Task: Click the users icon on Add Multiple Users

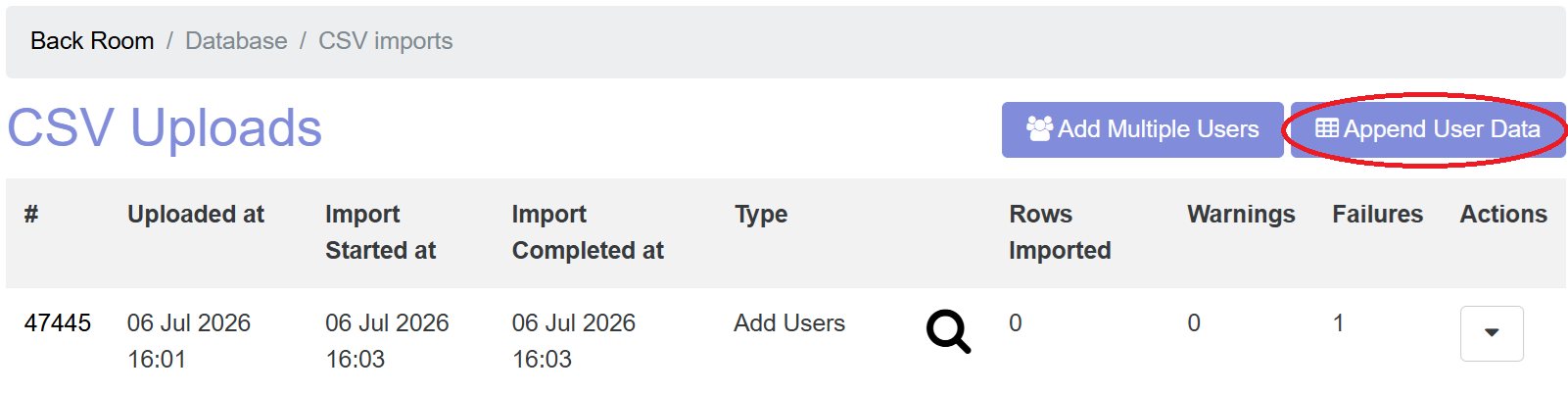Action: 1039,128
